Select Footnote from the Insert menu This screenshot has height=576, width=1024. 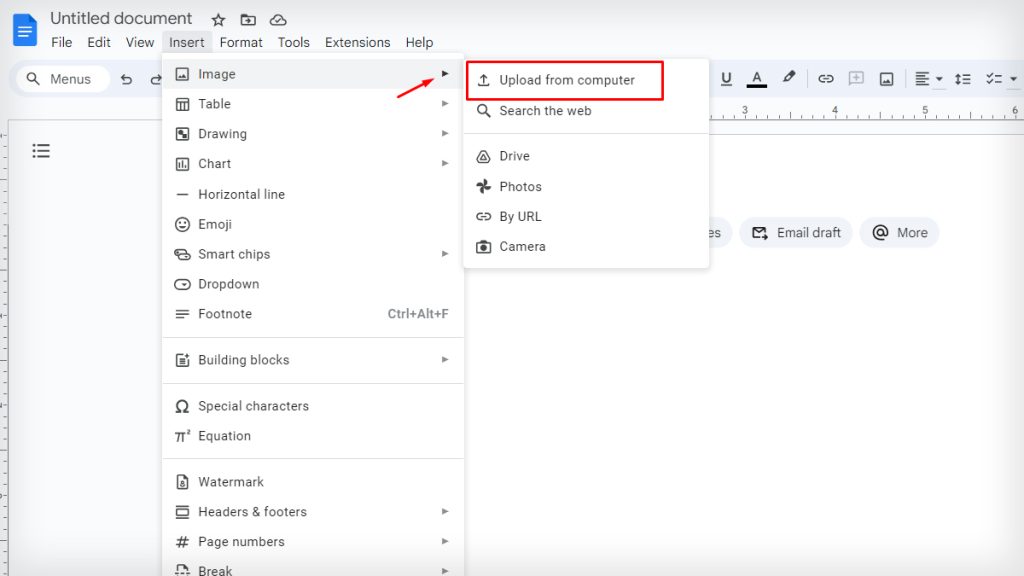[x=224, y=313]
